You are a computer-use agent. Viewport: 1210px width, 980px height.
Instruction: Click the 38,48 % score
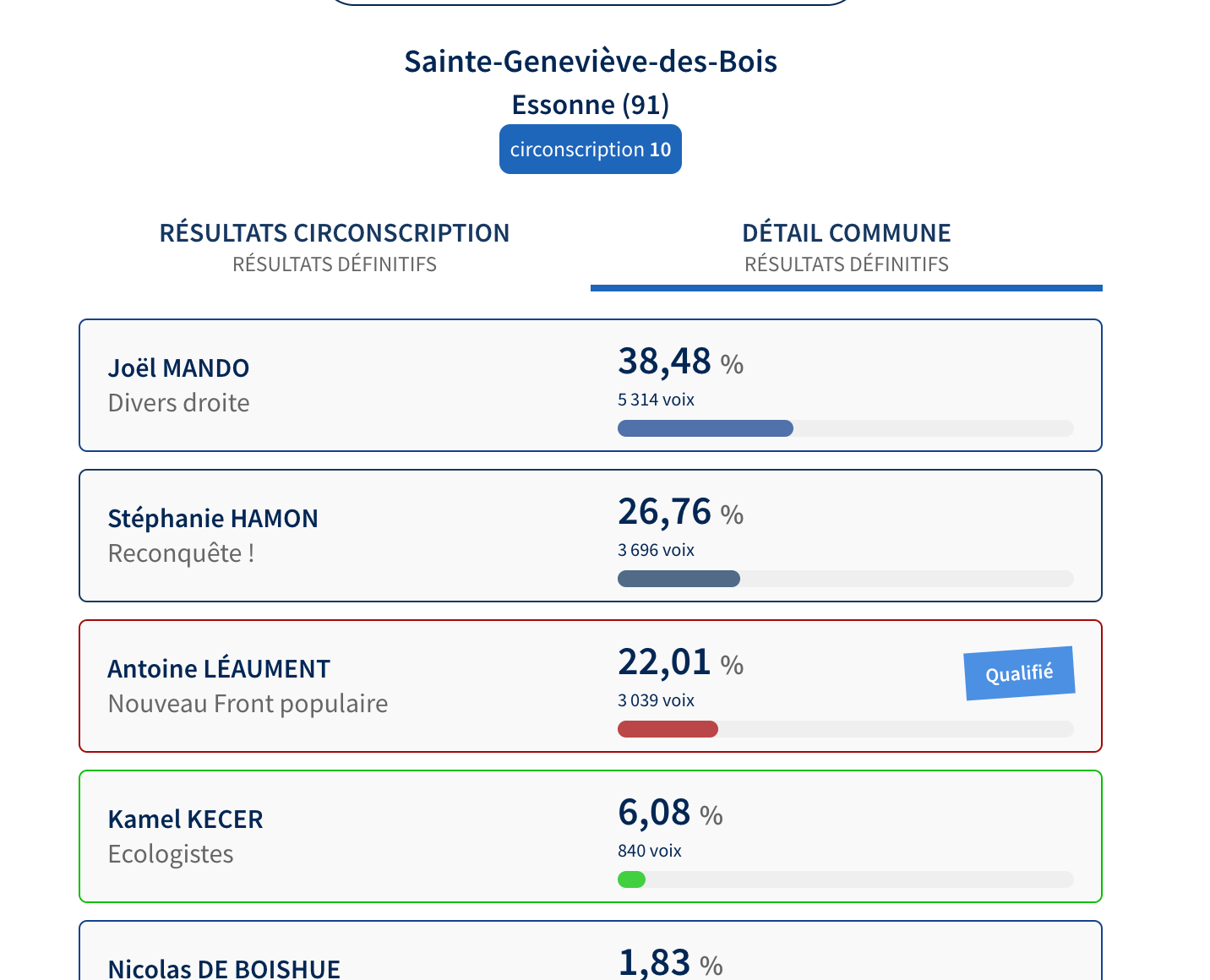pos(680,362)
